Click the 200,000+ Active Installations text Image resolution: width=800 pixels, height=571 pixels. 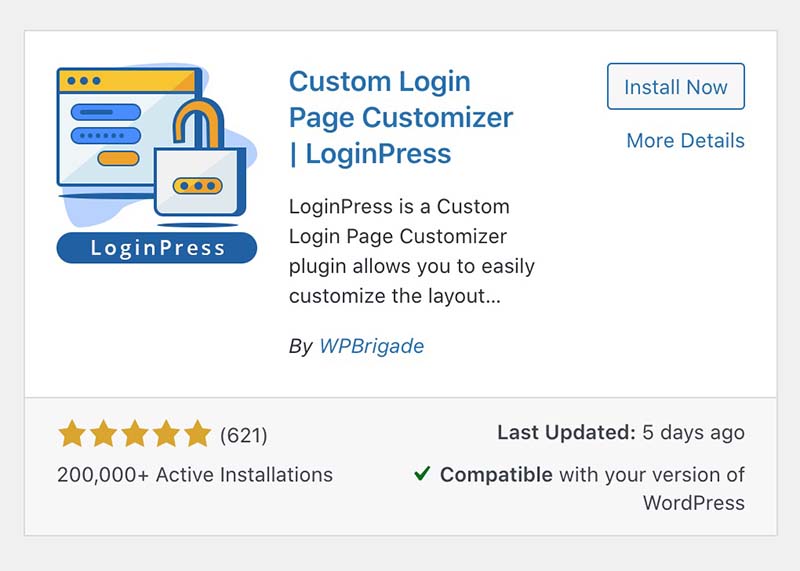click(x=195, y=475)
